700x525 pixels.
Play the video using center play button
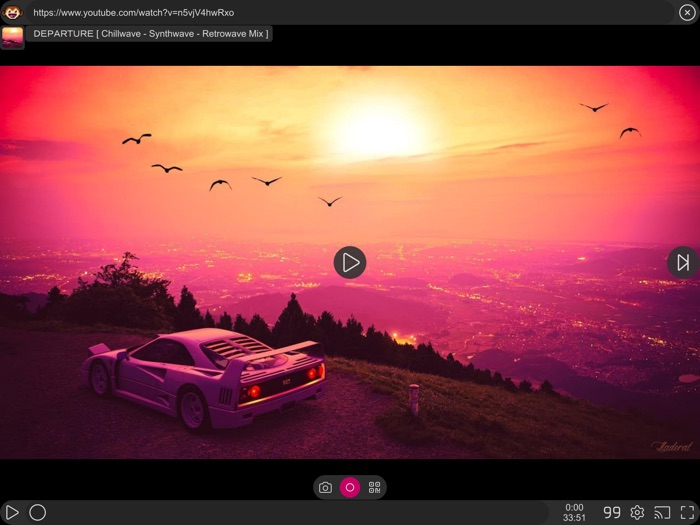pyautogui.click(x=350, y=262)
